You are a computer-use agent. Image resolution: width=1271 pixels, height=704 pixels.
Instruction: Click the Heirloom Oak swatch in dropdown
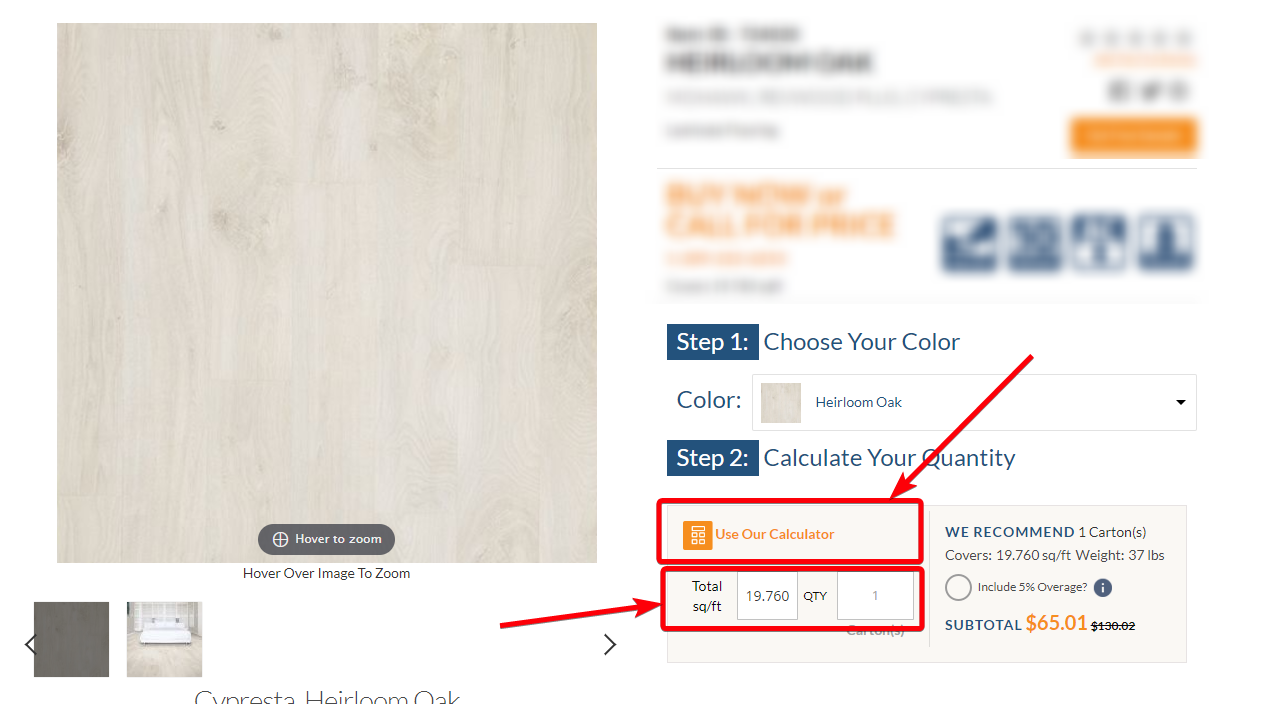pyautogui.click(x=780, y=402)
